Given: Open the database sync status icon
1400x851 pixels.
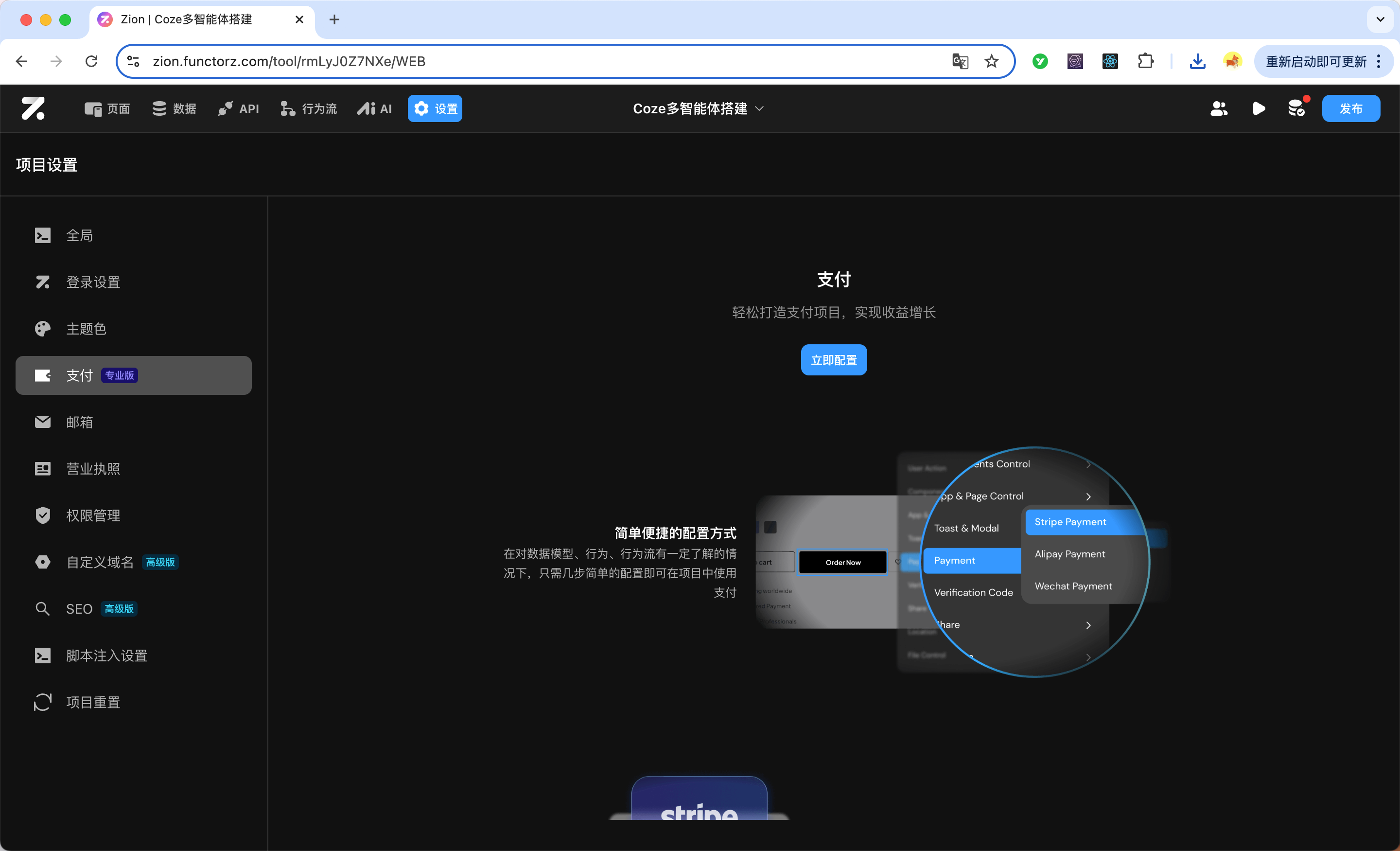Looking at the screenshot, I should (x=1297, y=108).
